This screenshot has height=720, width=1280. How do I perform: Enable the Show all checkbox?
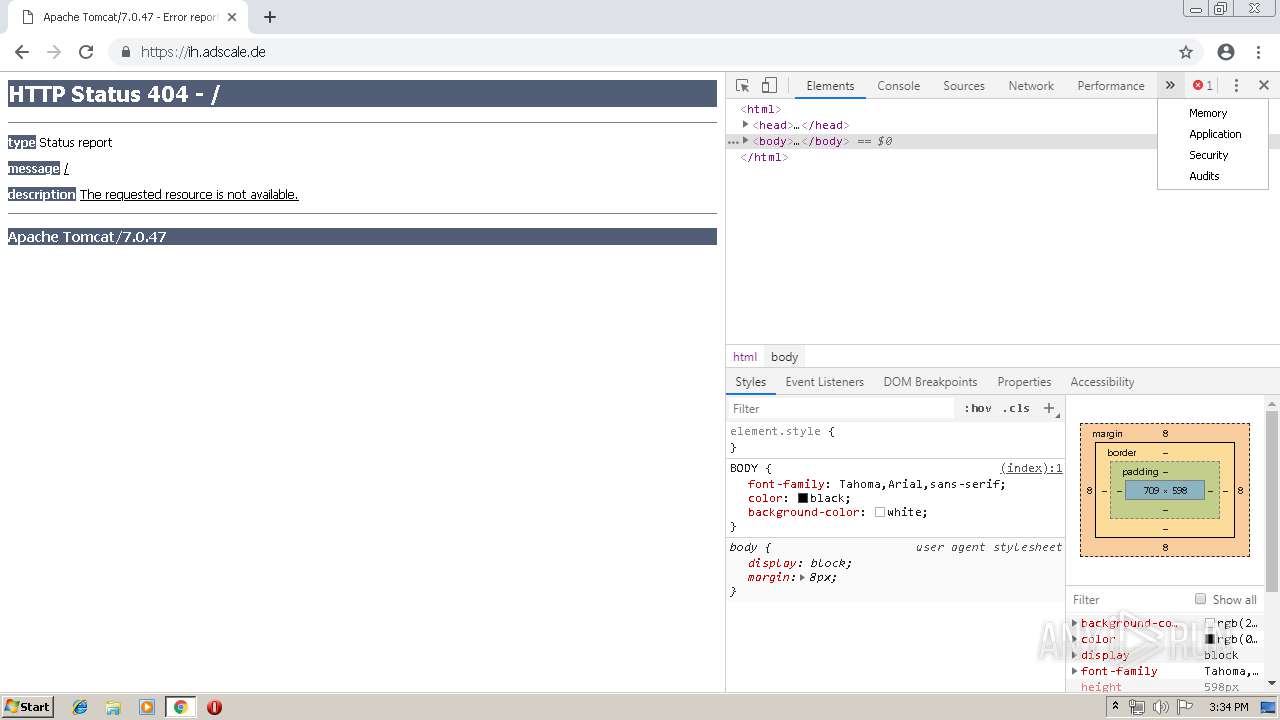1200,599
